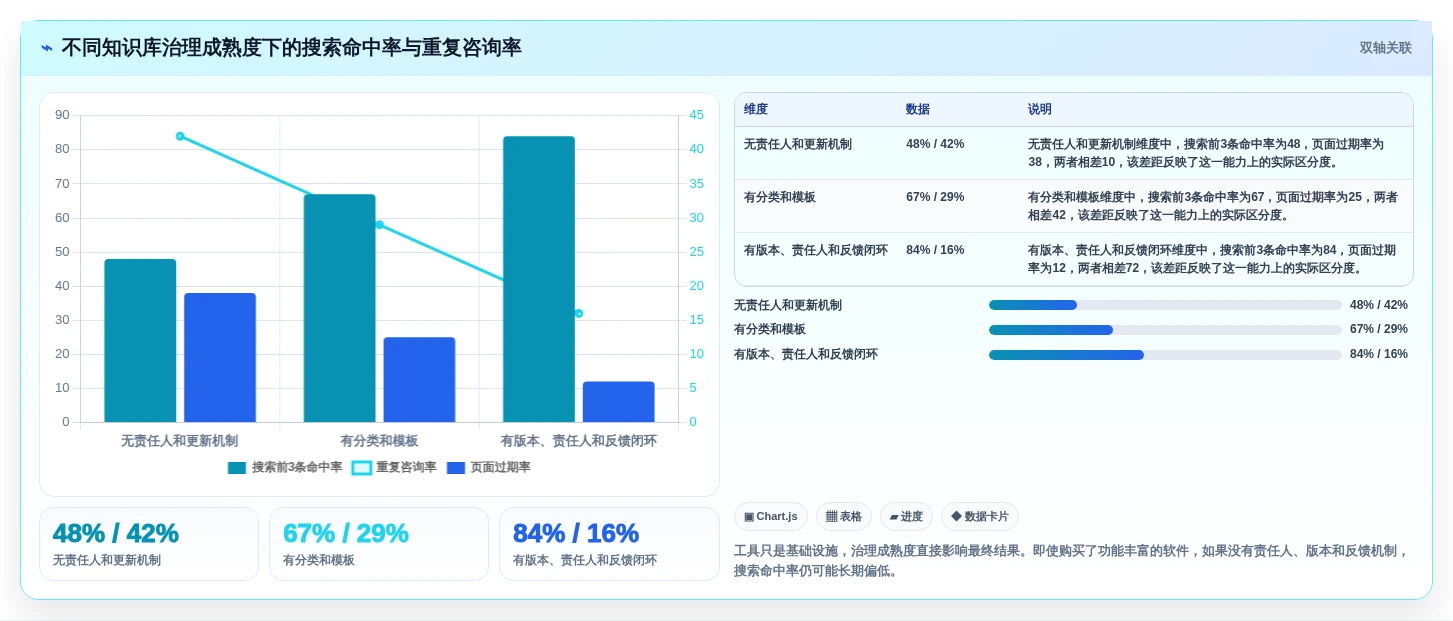The height and width of the screenshot is (621, 1453).
Task: Select the 进度 tag
Action: (x=906, y=517)
